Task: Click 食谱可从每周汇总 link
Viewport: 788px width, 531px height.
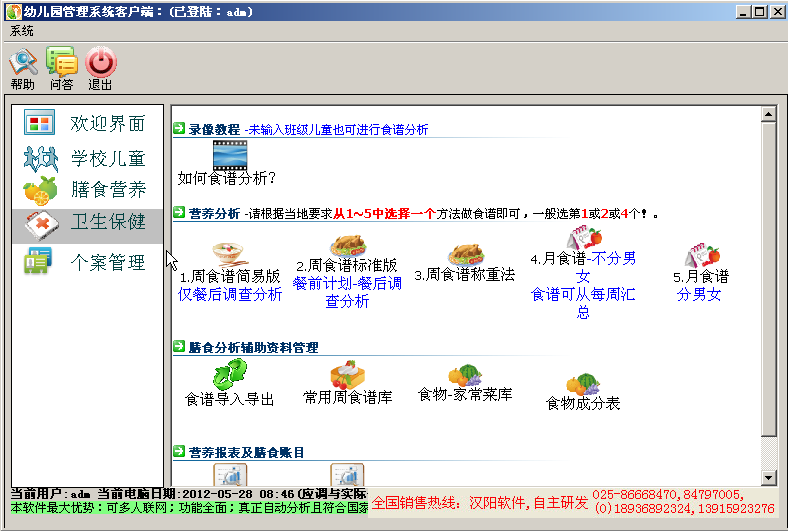Action: click(583, 303)
